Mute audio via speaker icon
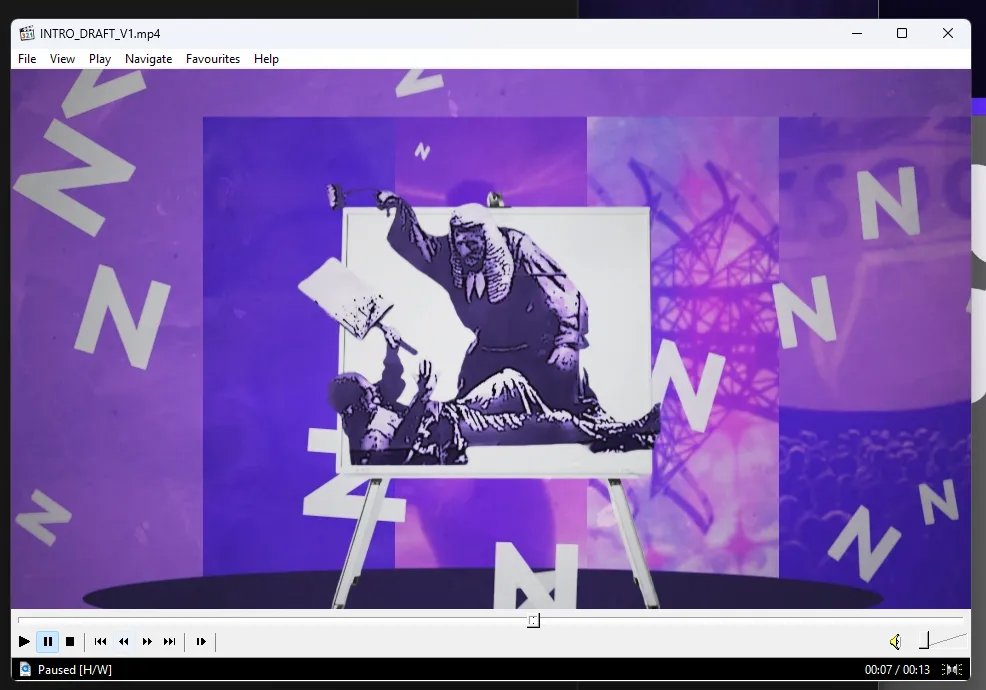 [895, 642]
